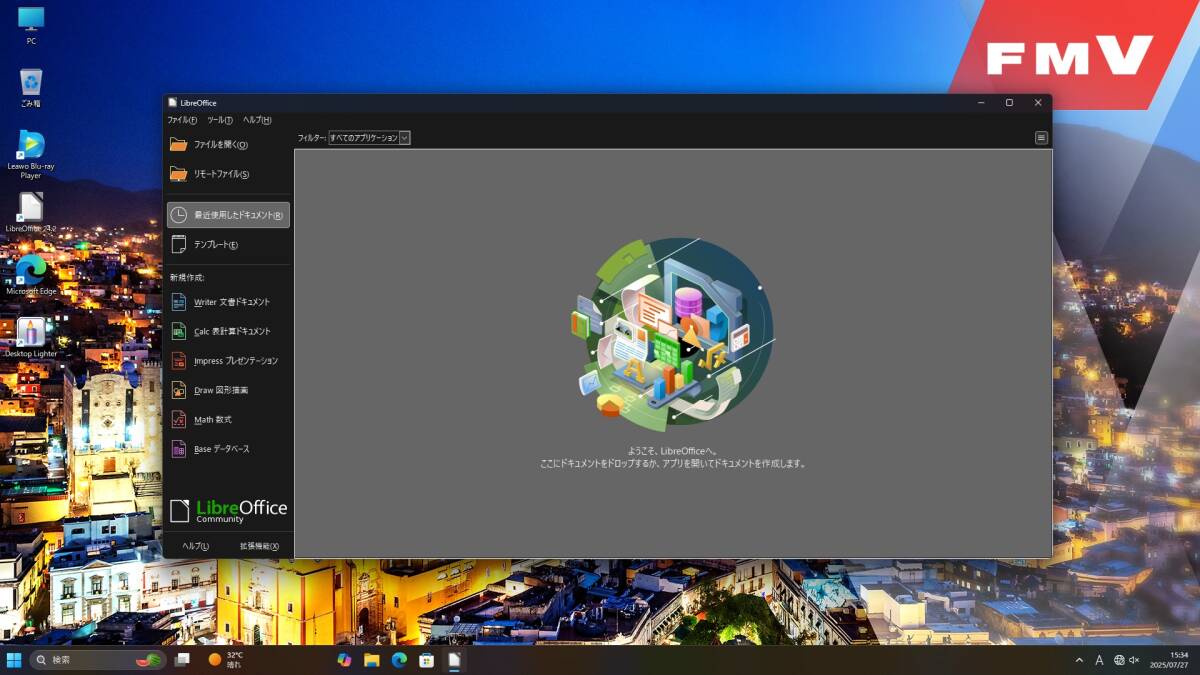1200x675 pixels.
Task: Open the テンプレート (Templates) view
Action: (228, 245)
